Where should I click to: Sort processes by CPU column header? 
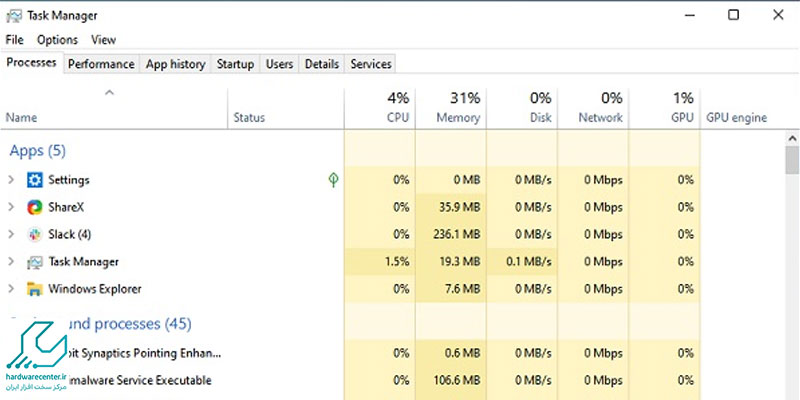pyautogui.click(x=380, y=108)
